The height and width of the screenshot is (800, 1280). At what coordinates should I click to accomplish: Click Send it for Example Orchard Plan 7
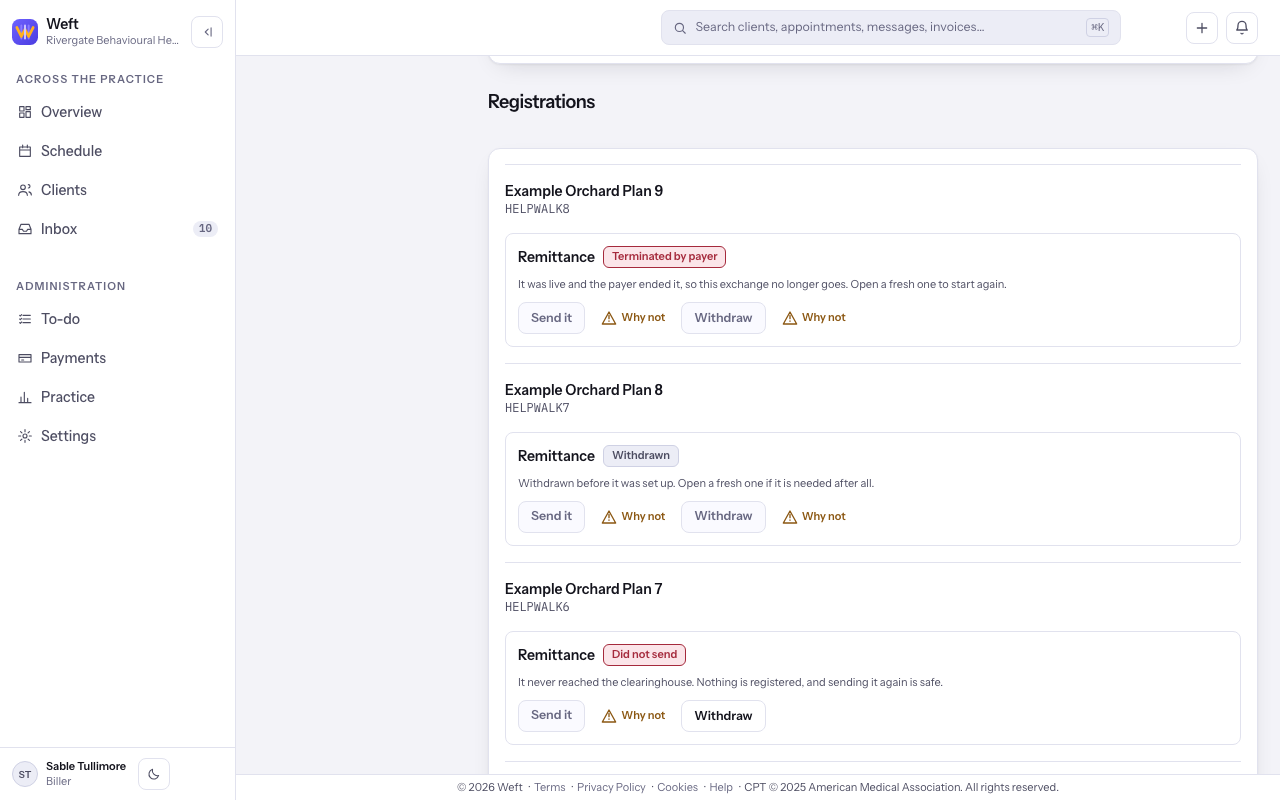point(551,716)
